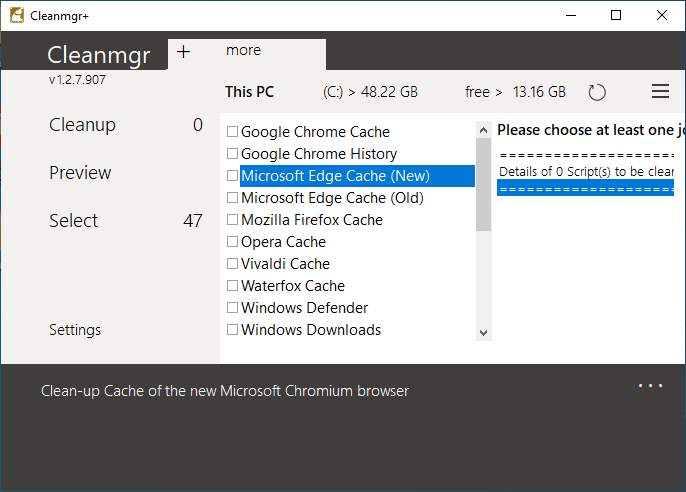Image resolution: width=686 pixels, height=492 pixels.
Task: Click the Select button
Action: [74, 220]
